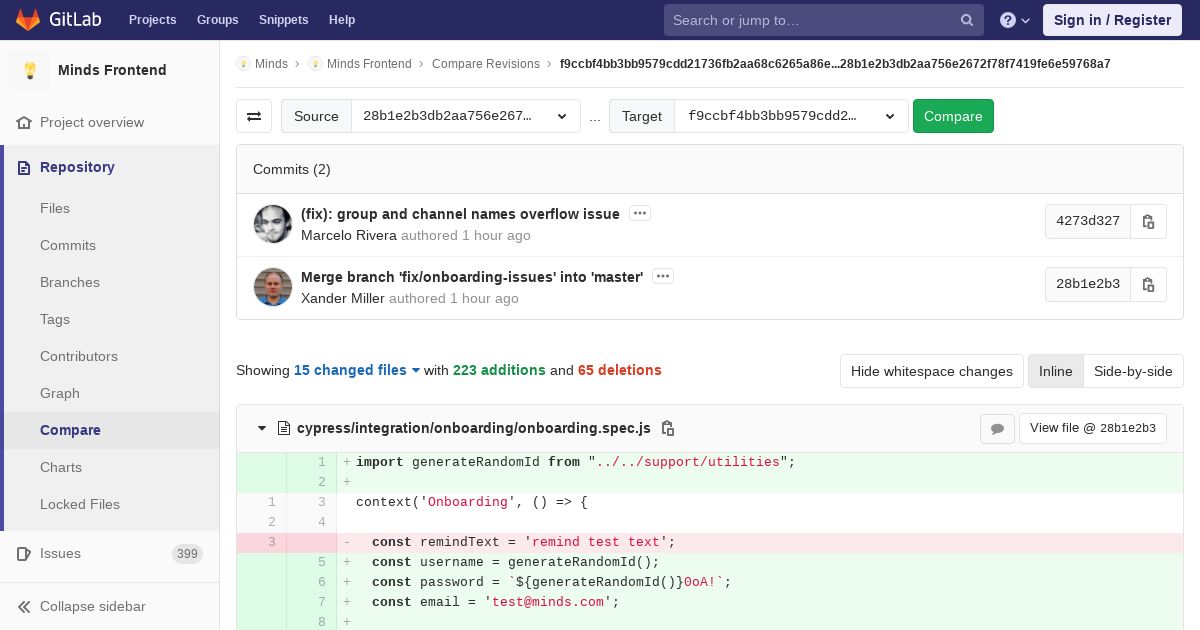Click the Minds Frontend project avatar

coord(30,70)
